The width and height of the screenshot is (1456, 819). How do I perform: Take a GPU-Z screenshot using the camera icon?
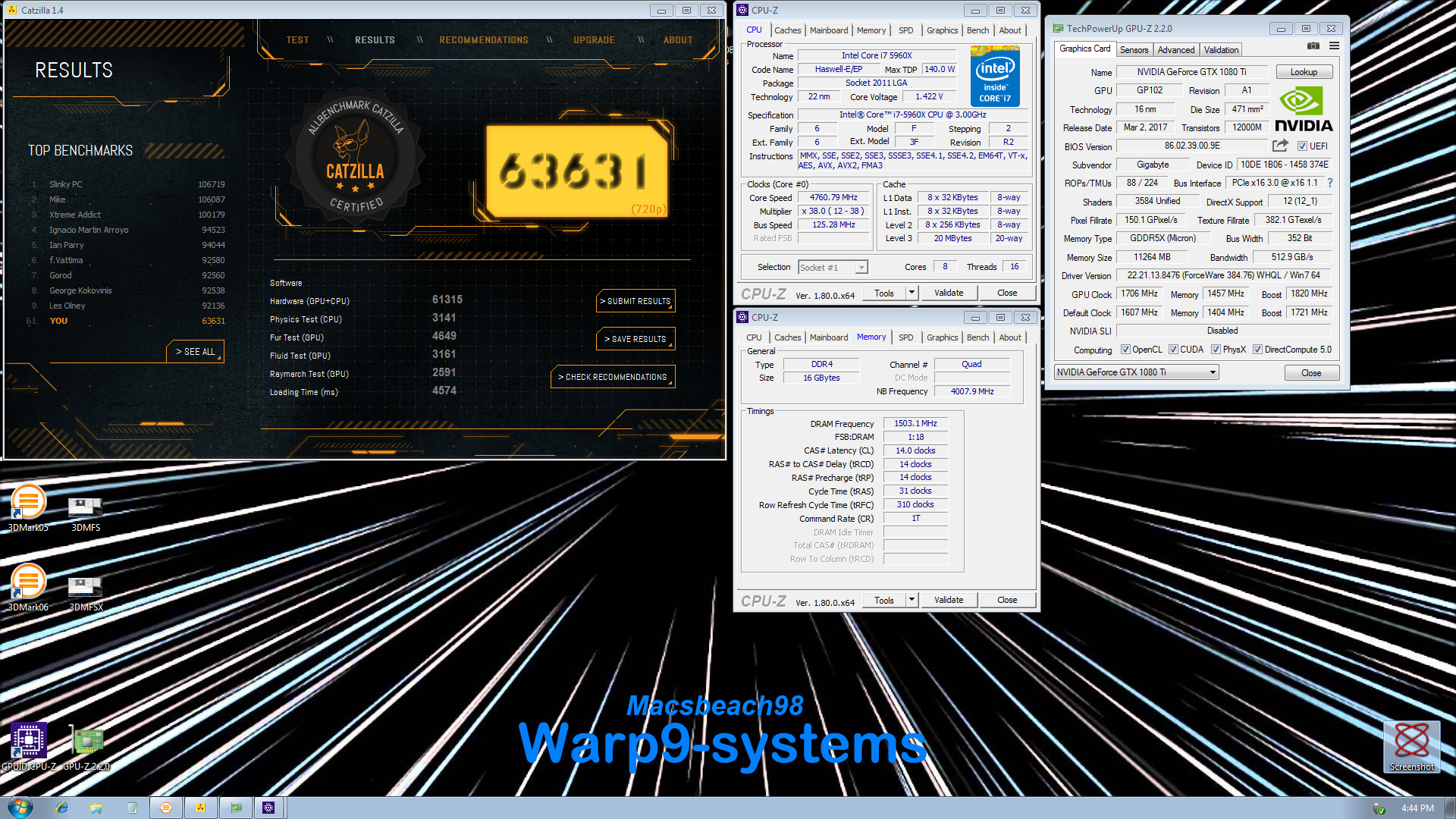click(x=1313, y=46)
